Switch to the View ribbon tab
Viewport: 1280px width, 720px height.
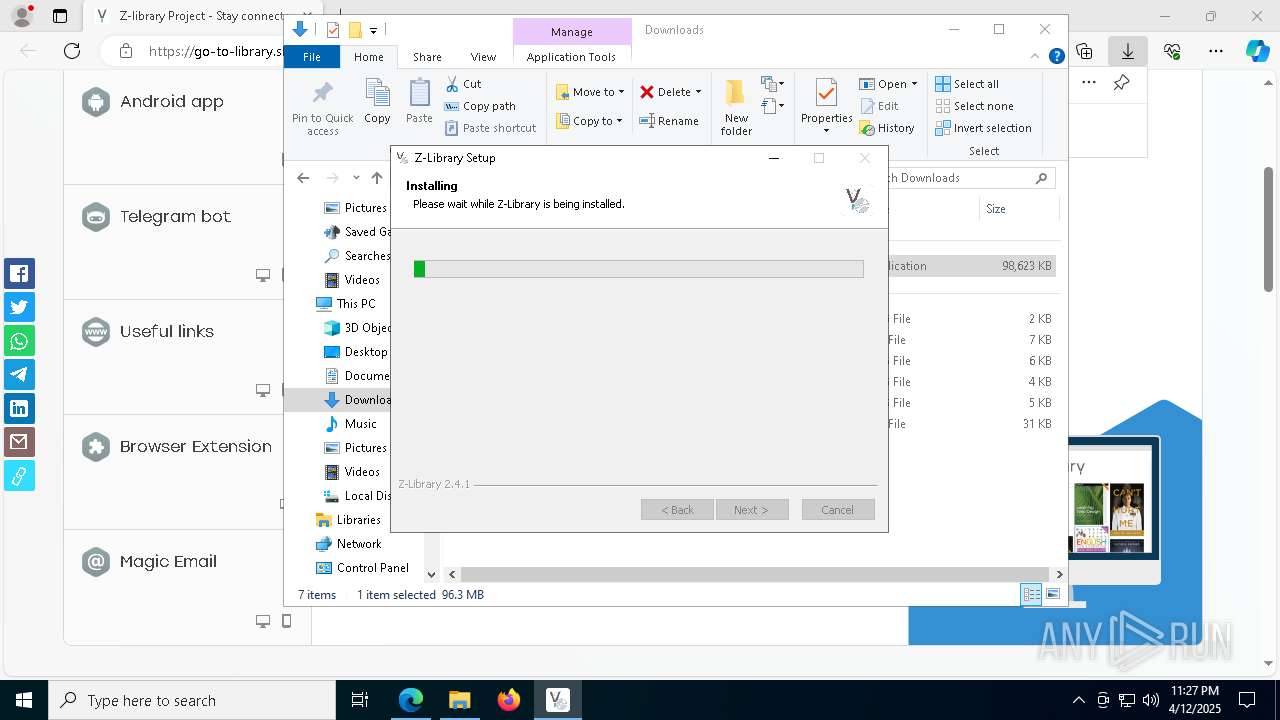[x=483, y=57]
